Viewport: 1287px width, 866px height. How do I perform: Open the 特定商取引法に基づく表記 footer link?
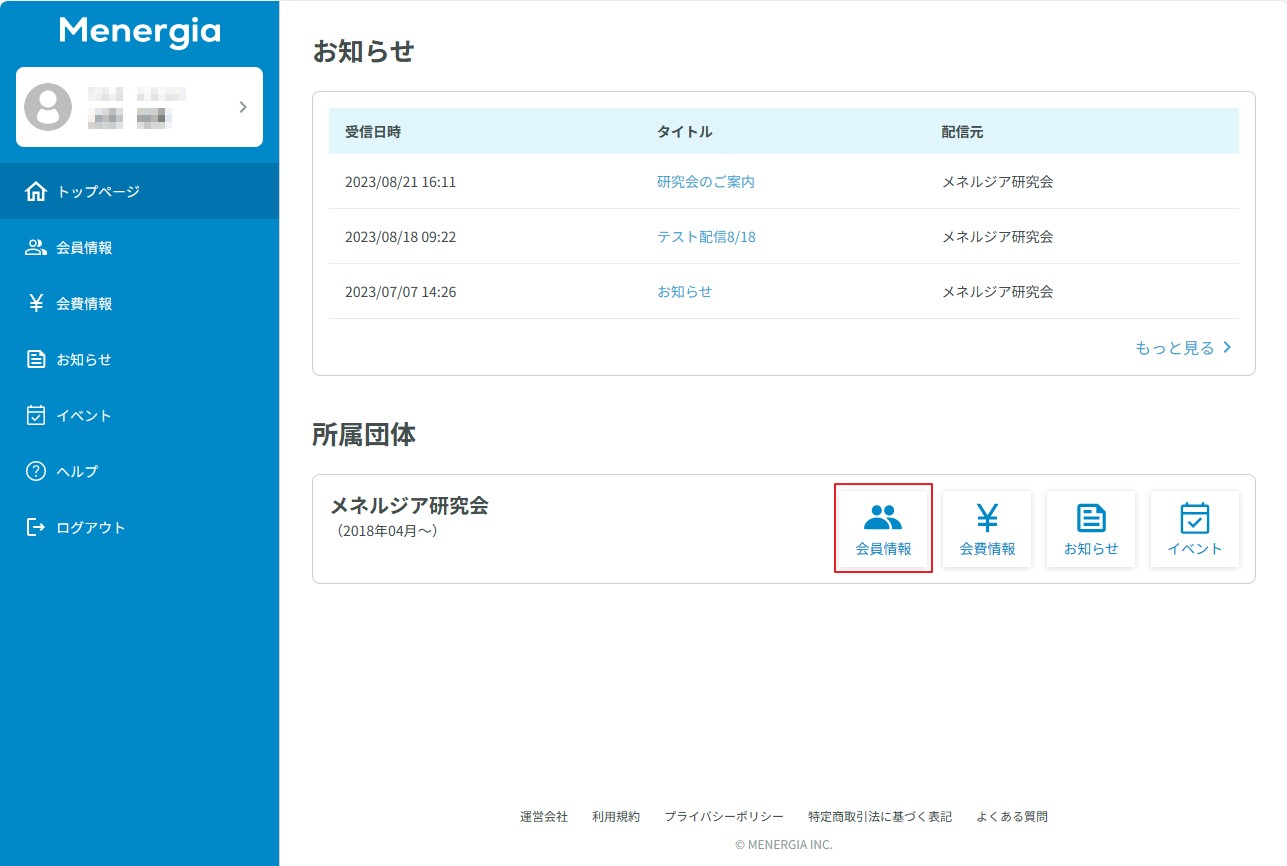[x=880, y=816]
